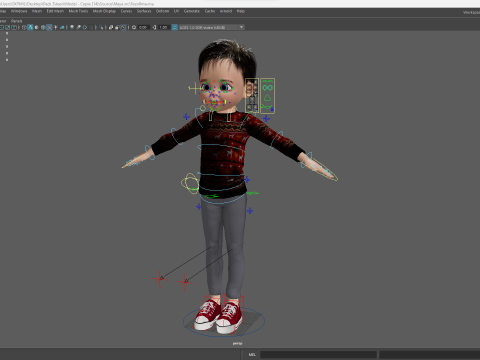Toggle Screen Space Ambient Occlusion icon
This screenshot has height=360, width=480.
pyautogui.click(x=72, y=27)
